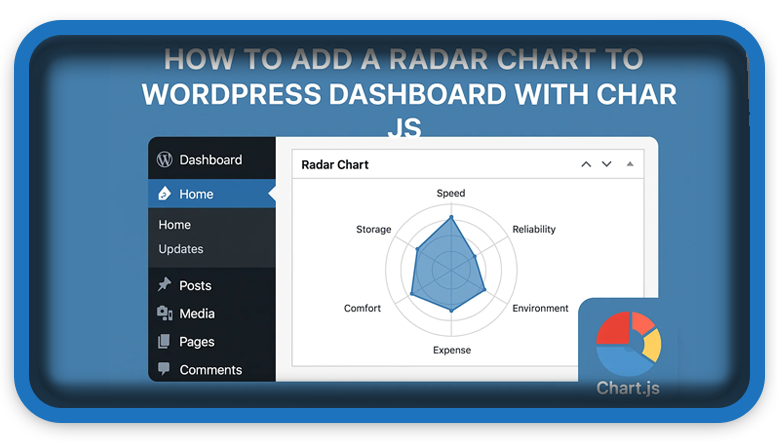Click the Chart.js pie logo
777x441 pixels.
click(x=628, y=343)
